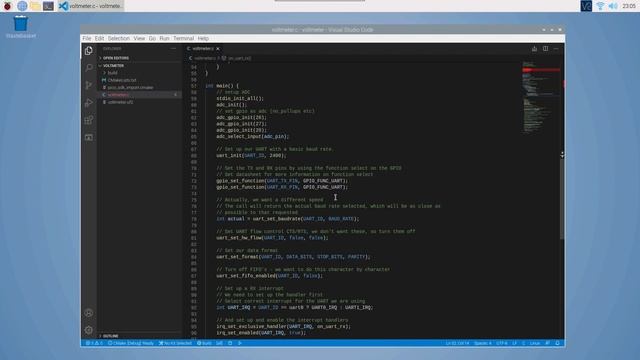Open the Wi-Fi network tray icon
Viewport: 640px width, 360px height.
(x=600, y=6)
